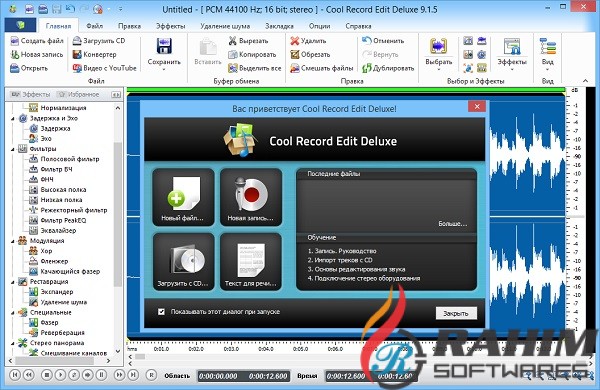Click the Новый файл tile
This screenshot has height=390, width=600.
tap(183, 197)
